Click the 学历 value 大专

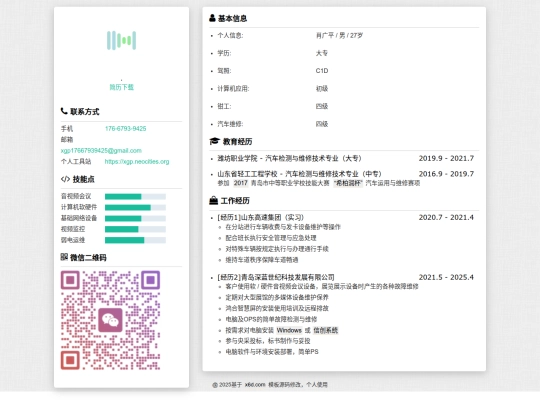(322, 53)
